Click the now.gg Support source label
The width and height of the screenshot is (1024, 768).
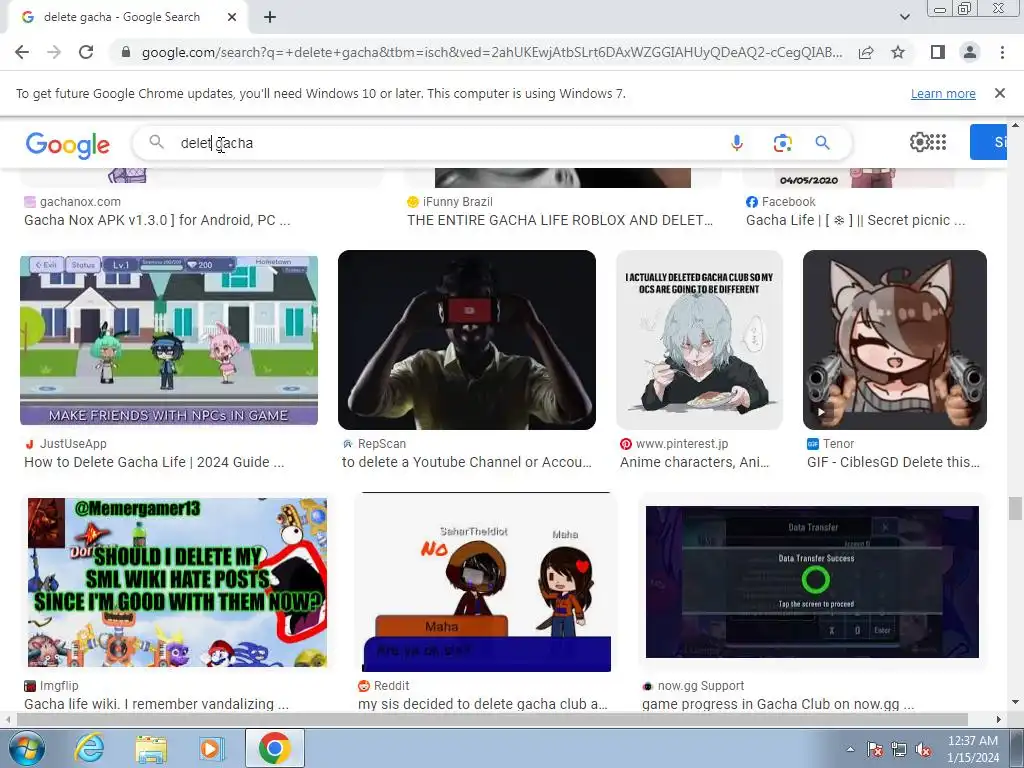(x=701, y=686)
